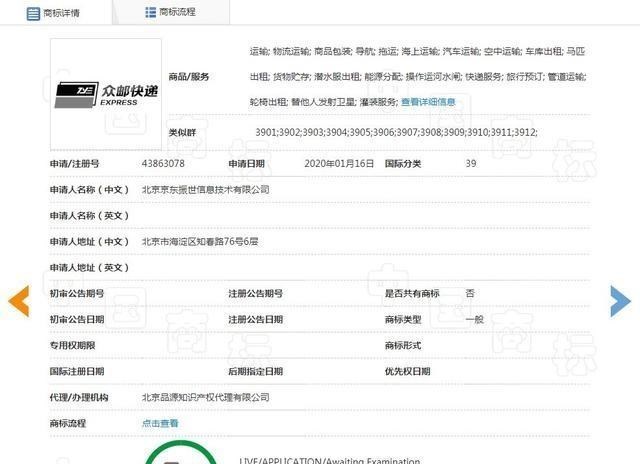
Task: Select the 一般 trademark type value
Action: click(474, 319)
